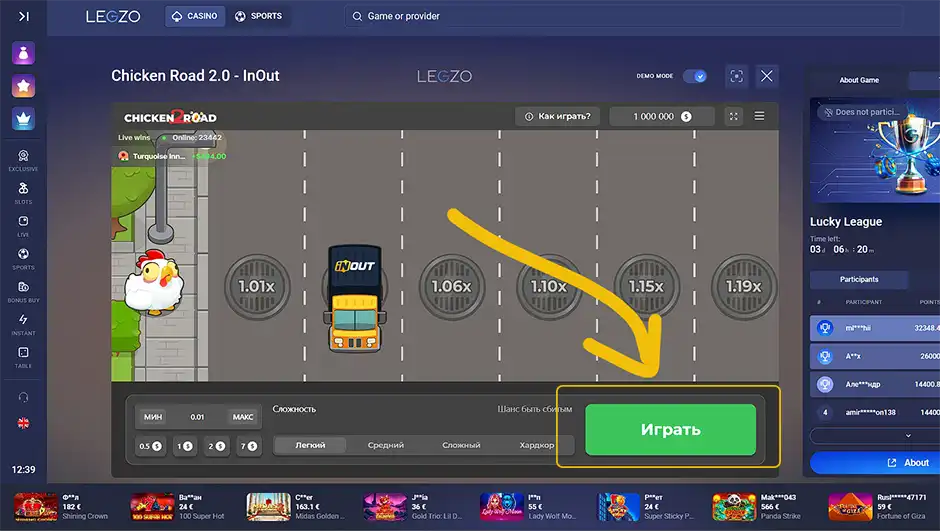This screenshot has width=940, height=531.
Task: Open the Instant games category
Action: (23, 324)
